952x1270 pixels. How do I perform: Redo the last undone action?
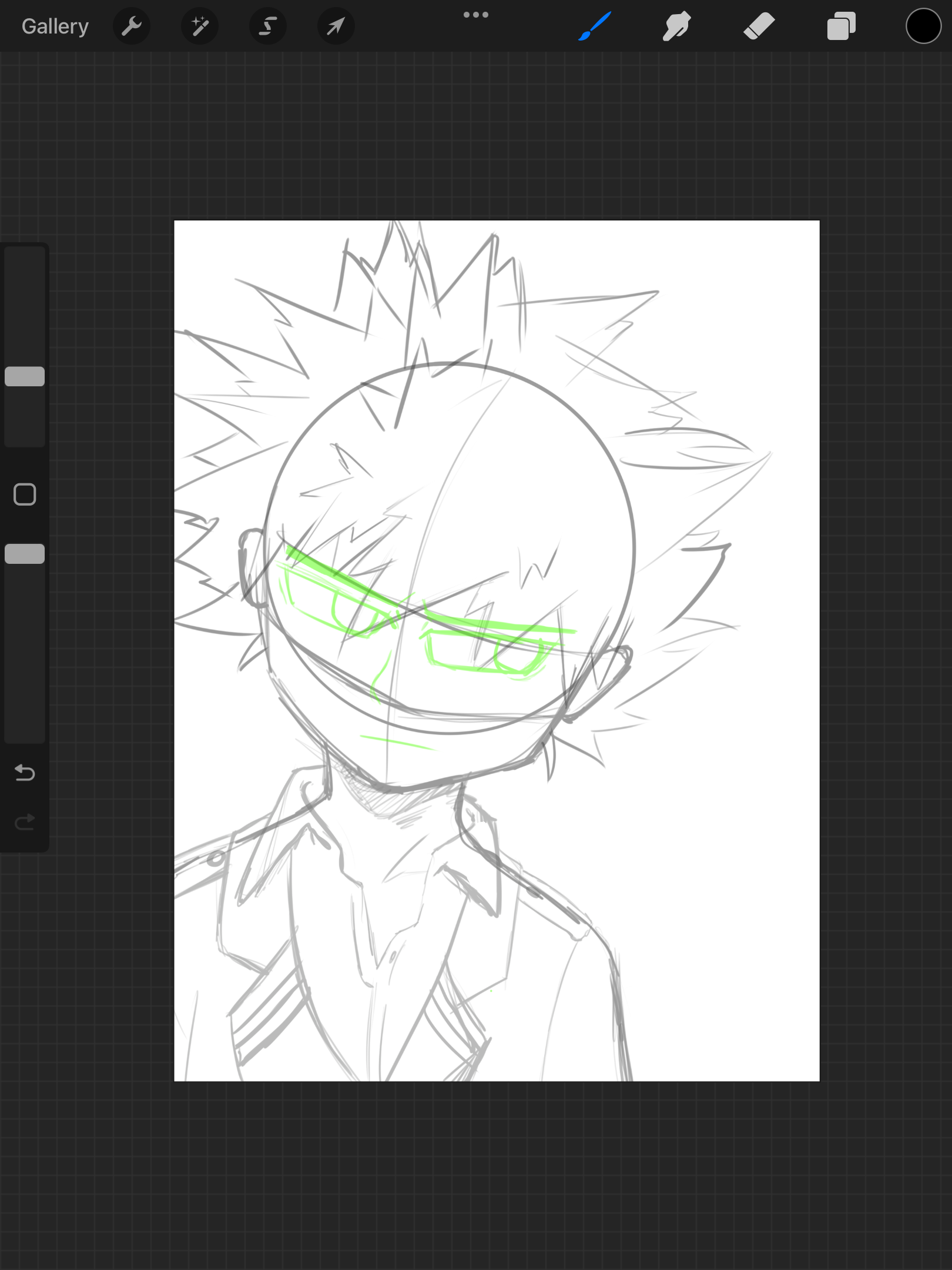[x=25, y=821]
